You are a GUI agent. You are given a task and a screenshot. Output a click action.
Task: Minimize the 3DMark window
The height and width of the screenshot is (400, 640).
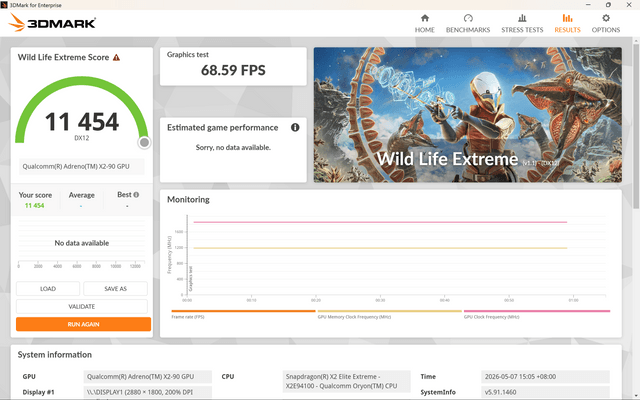(588, 5)
